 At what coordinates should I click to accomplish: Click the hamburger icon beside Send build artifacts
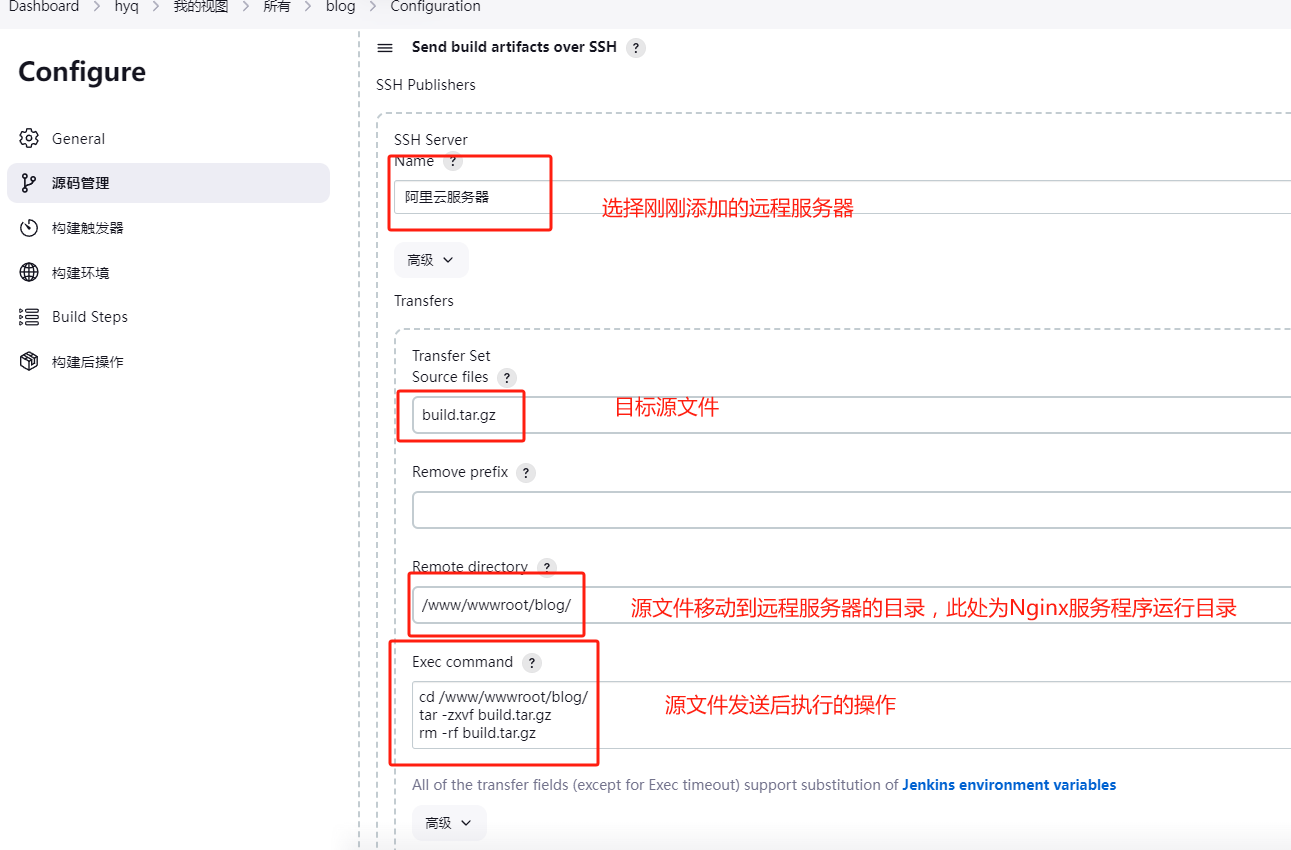pyautogui.click(x=385, y=47)
